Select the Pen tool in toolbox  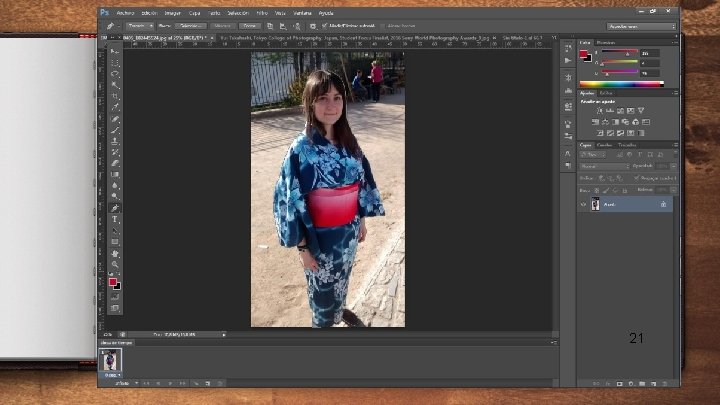click(115, 208)
